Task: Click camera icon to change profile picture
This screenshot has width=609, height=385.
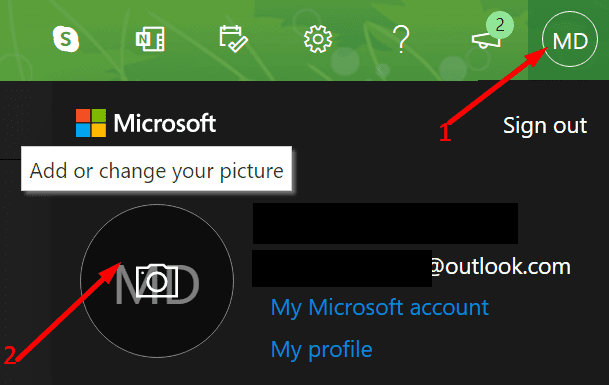Action: click(157, 281)
